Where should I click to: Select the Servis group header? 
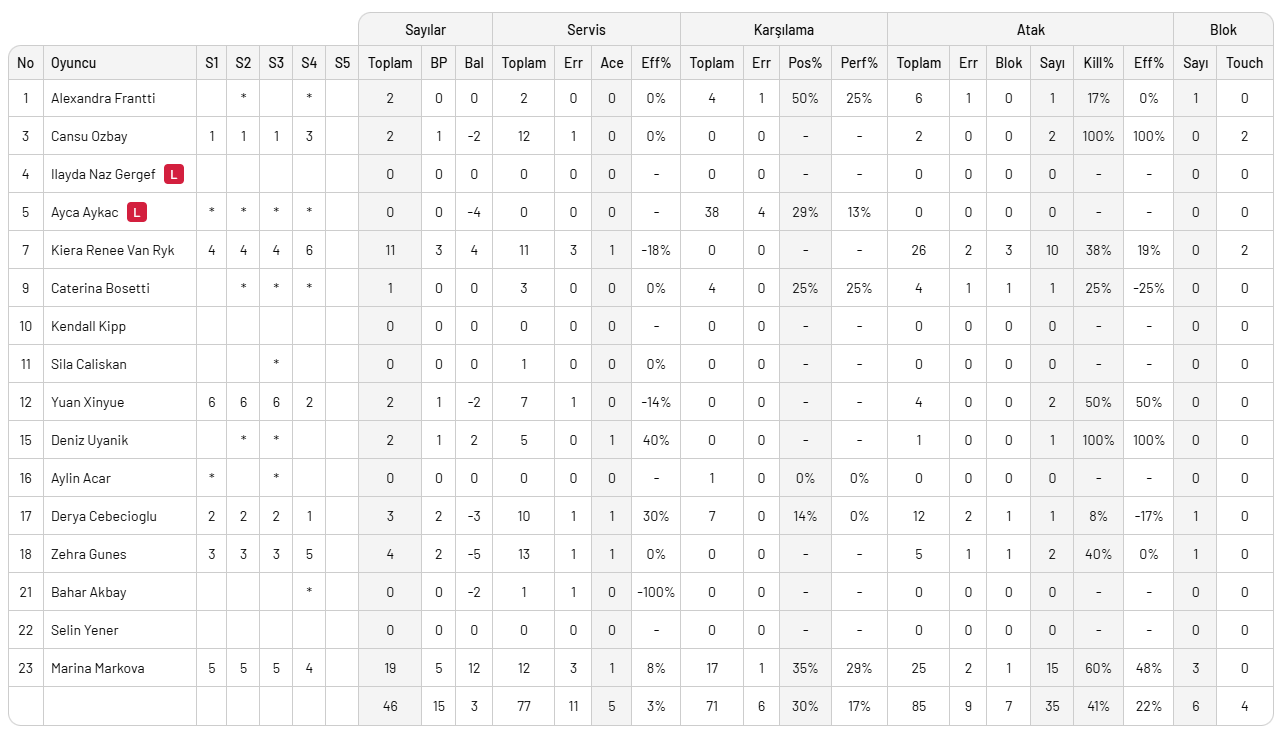[x=585, y=30]
